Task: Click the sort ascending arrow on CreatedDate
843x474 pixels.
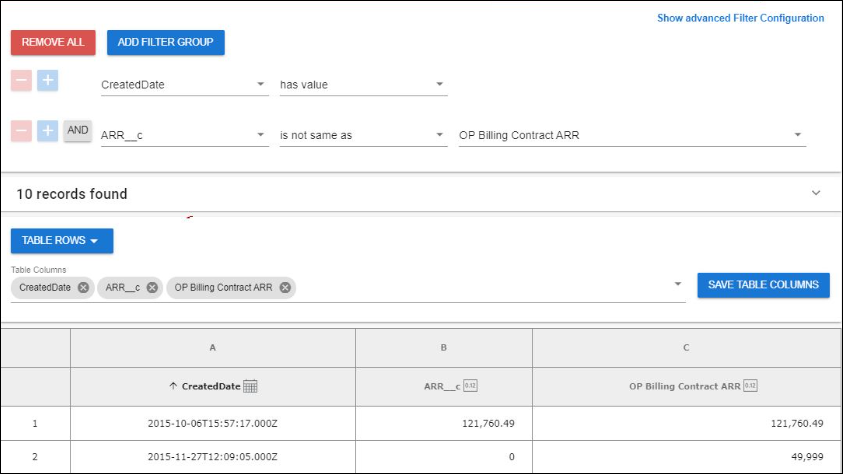Action: [173, 386]
